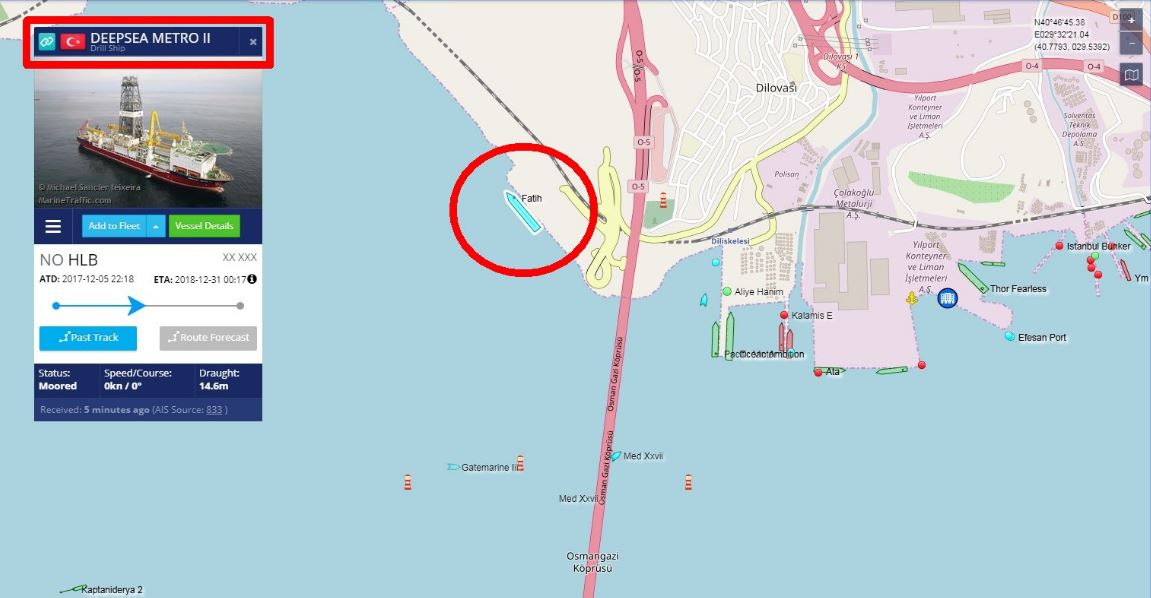The height and width of the screenshot is (598, 1151).
Task: Close the DEEPSEA METRO II vessel panel
Action: (253, 42)
